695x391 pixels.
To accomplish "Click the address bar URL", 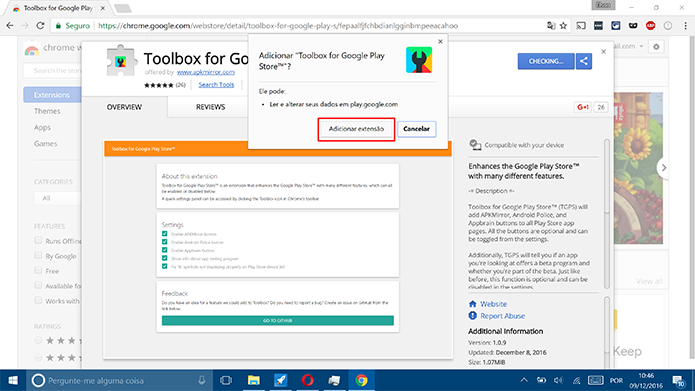I will tap(278, 26).
